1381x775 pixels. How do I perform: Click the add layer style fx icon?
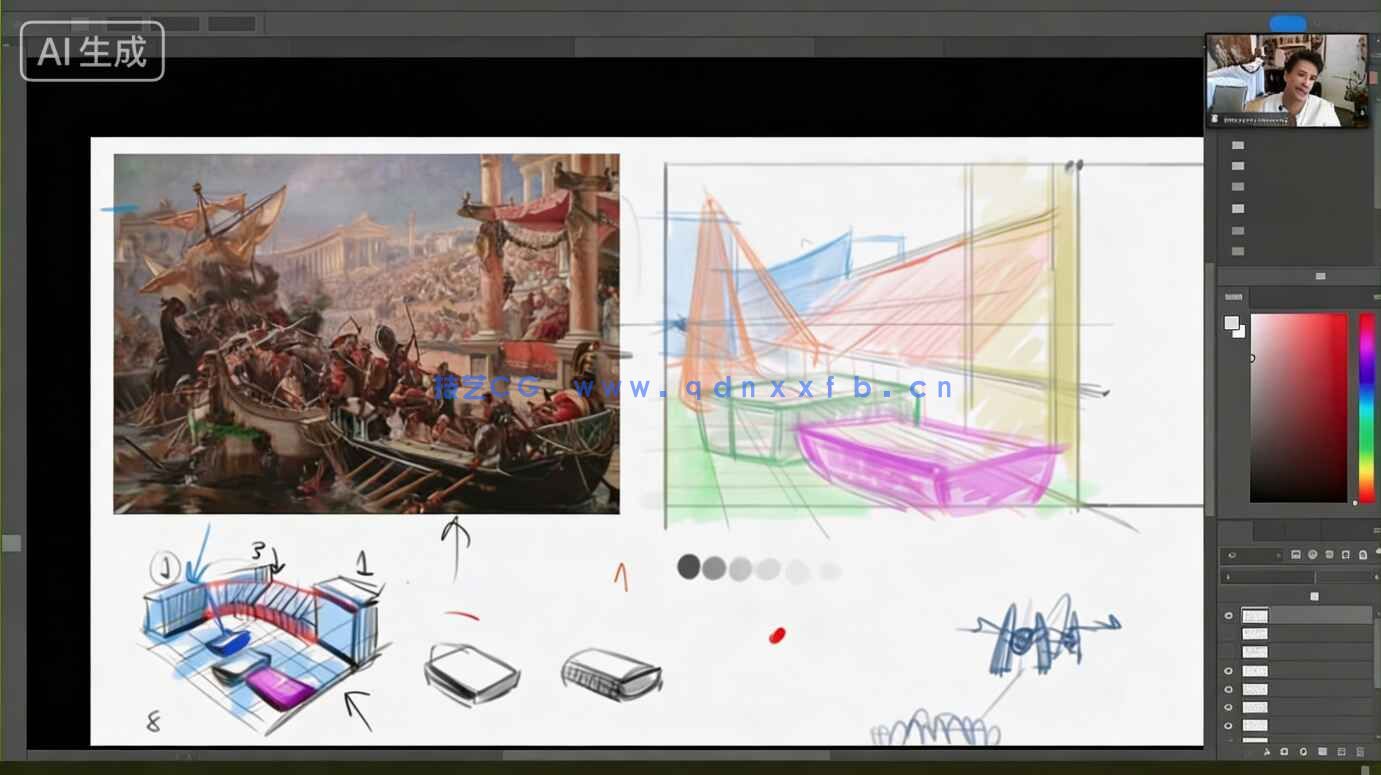[1265, 751]
